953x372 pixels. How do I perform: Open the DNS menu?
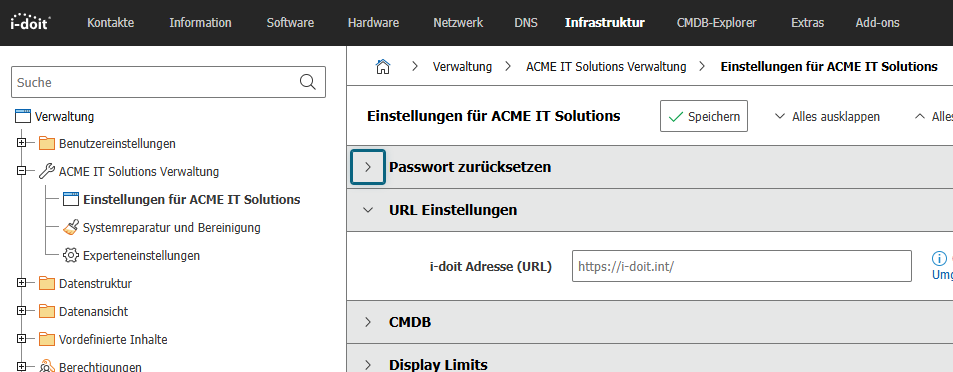point(526,23)
